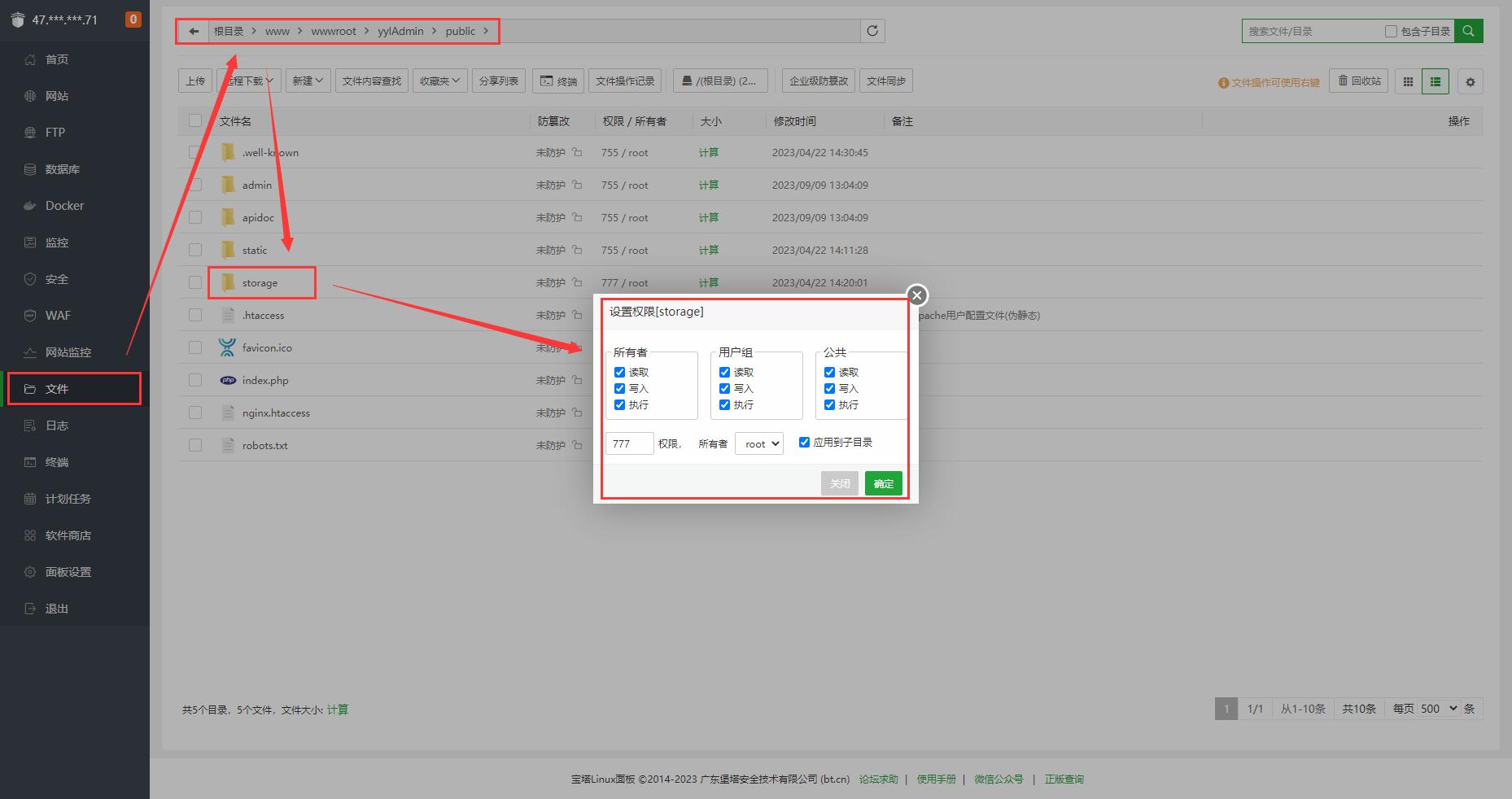Open the 所有者 root dropdown

click(758, 443)
